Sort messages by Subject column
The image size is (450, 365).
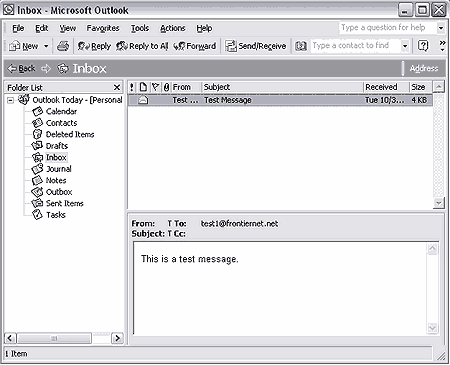tap(282, 87)
